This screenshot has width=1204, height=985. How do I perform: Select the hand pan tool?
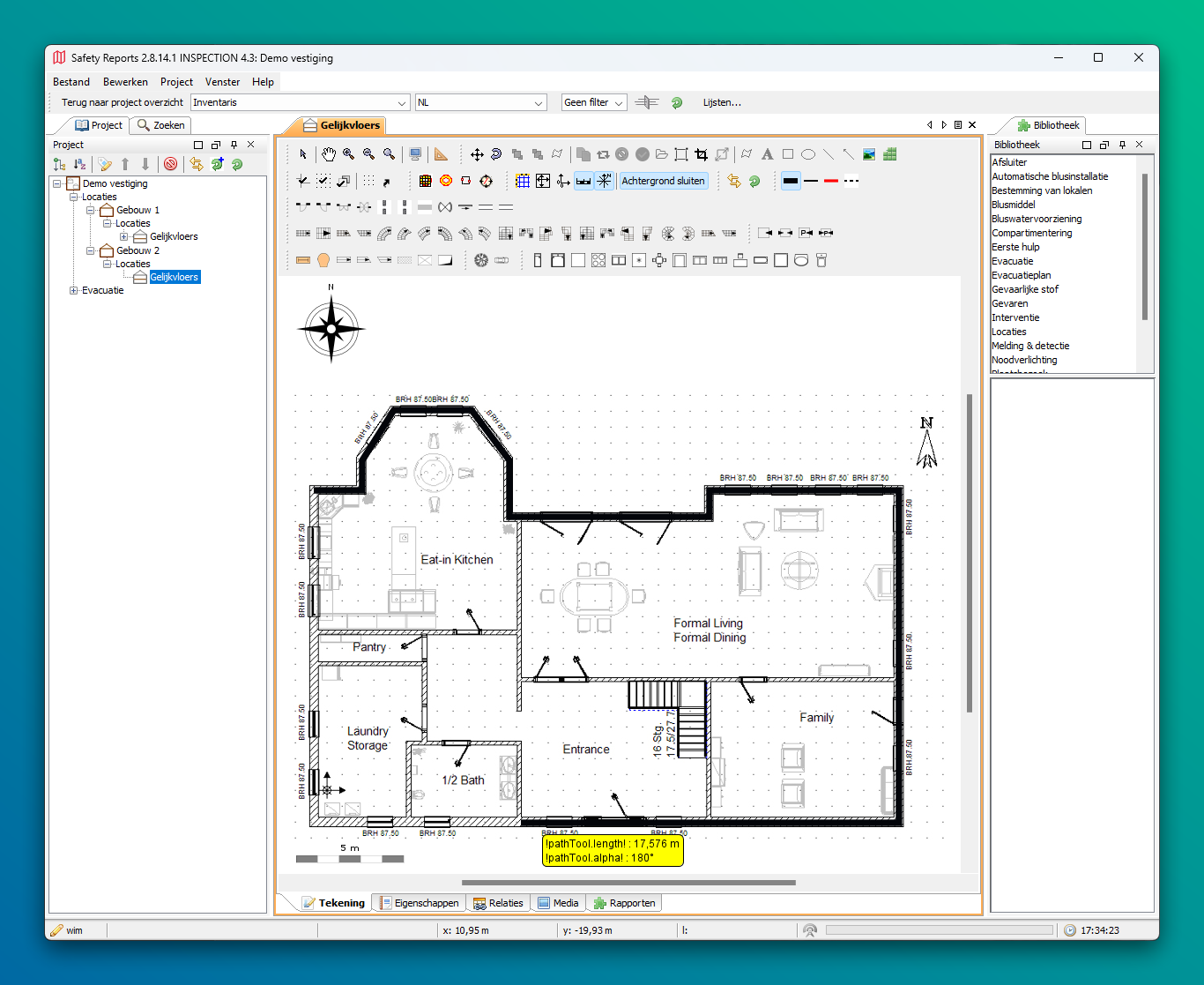click(329, 154)
